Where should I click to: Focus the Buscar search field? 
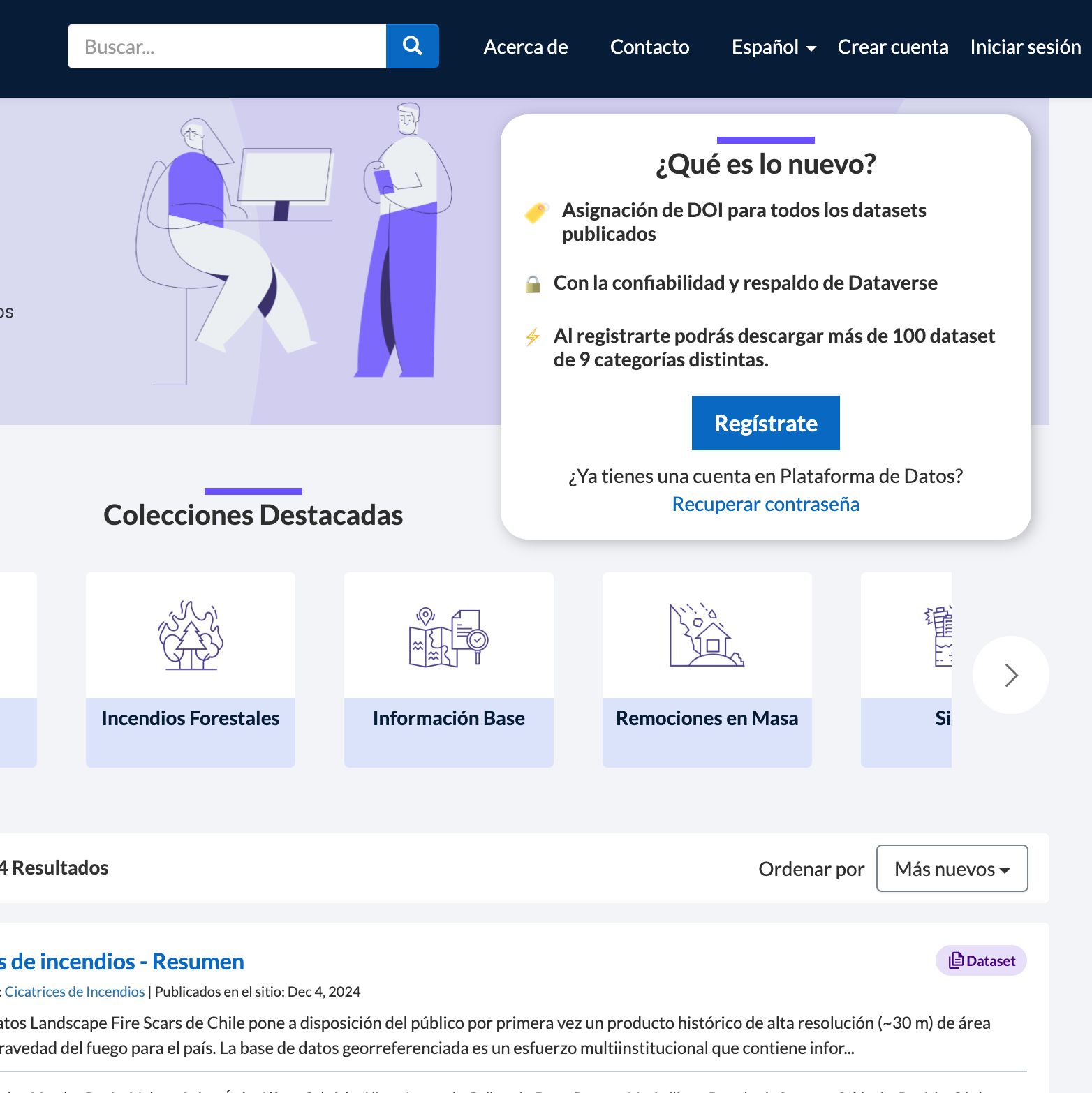tap(227, 46)
